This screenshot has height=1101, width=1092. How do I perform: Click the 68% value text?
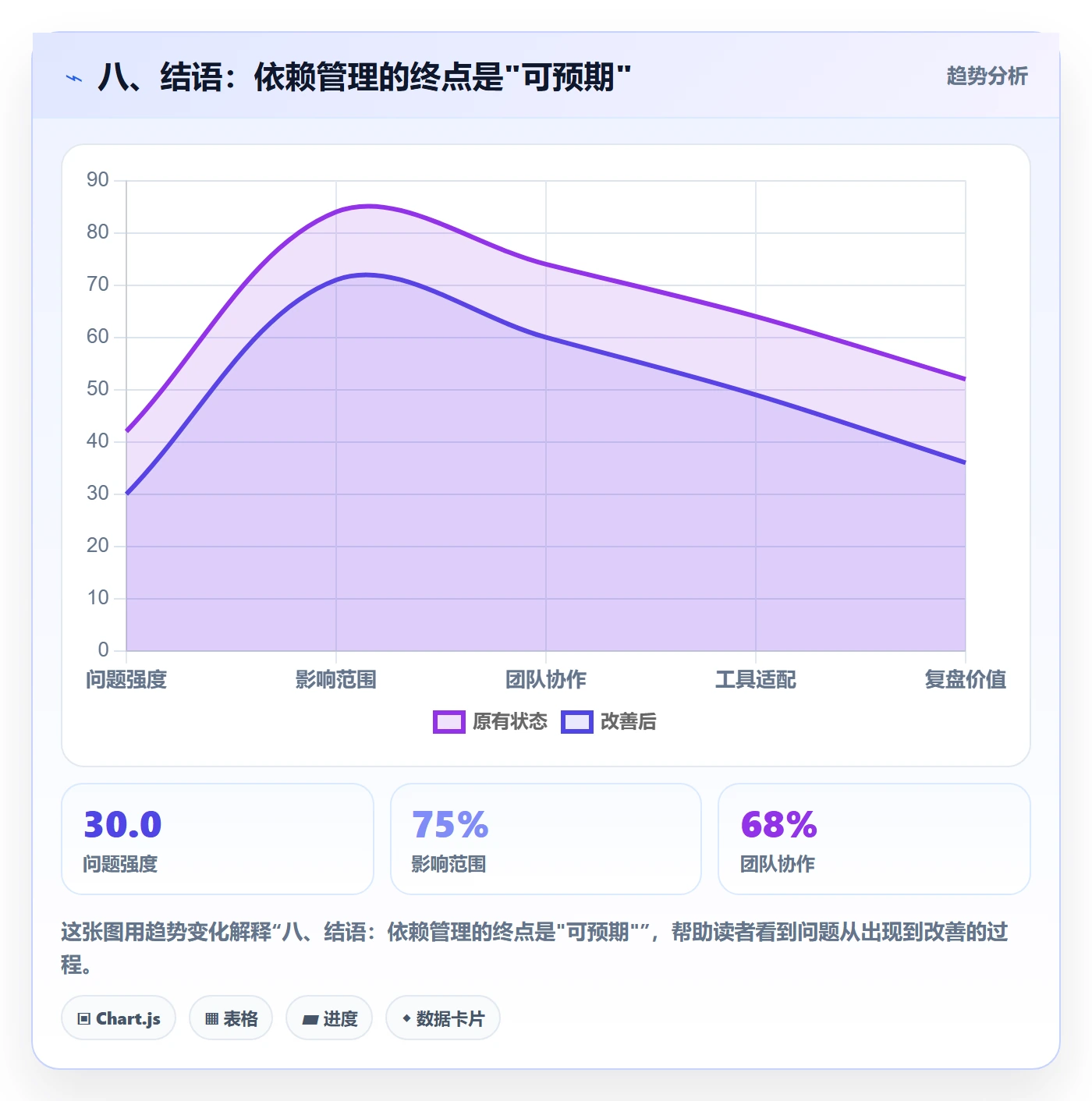coord(778,825)
